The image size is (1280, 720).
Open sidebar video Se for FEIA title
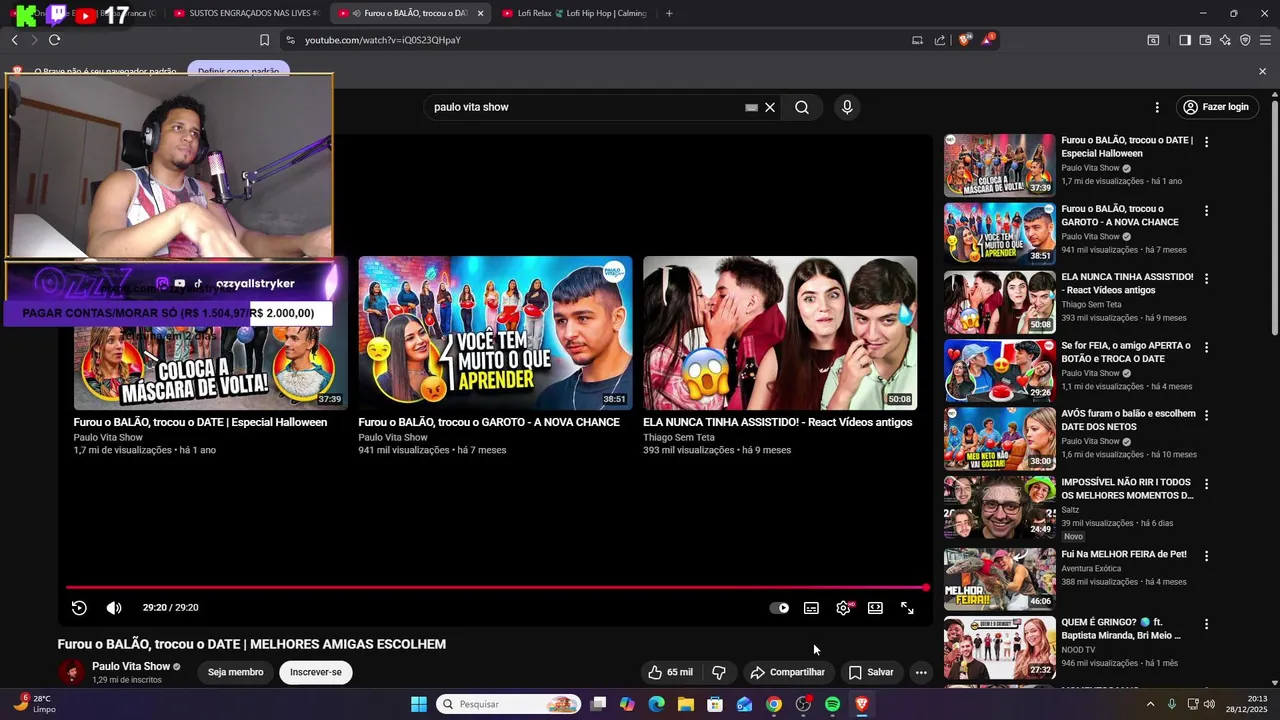point(1126,352)
